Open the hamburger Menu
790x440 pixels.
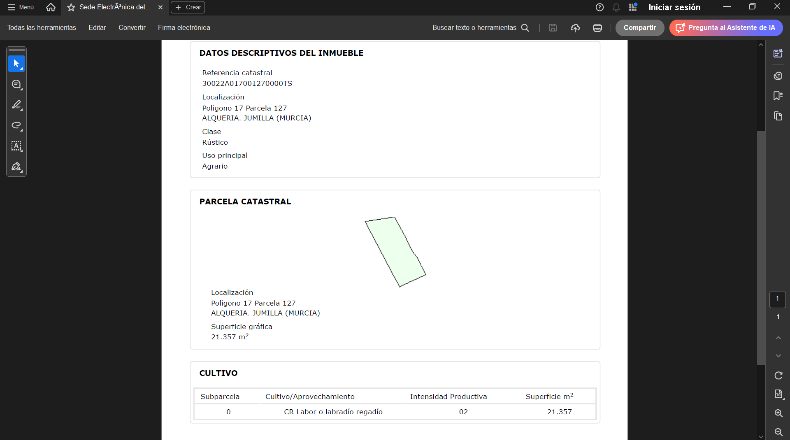tap(20, 7)
